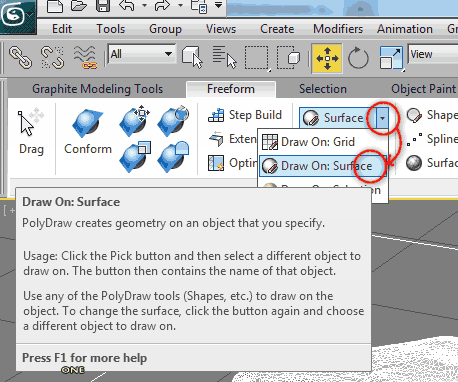Open the selection filter All dropdown
This screenshot has width=458, height=382.
tap(142, 54)
